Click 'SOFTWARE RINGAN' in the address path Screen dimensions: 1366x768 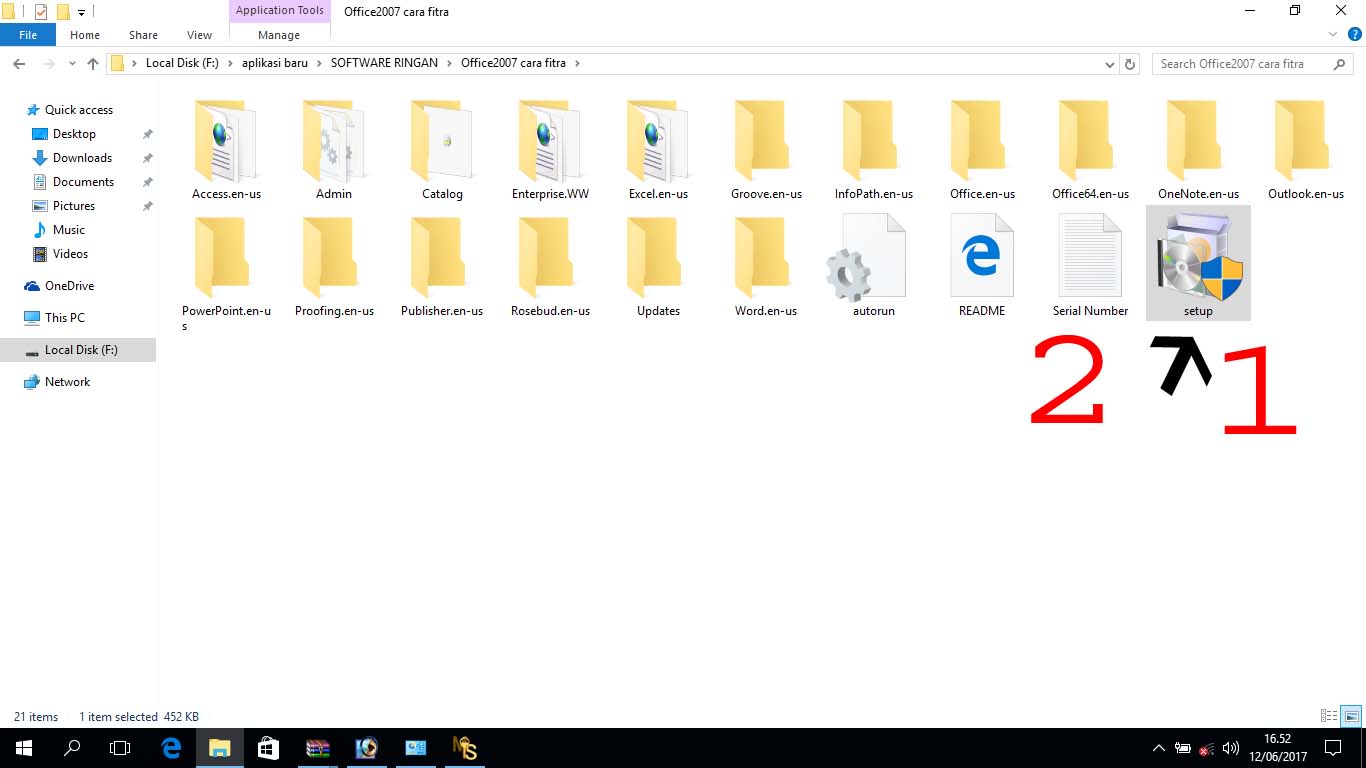(x=384, y=63)
